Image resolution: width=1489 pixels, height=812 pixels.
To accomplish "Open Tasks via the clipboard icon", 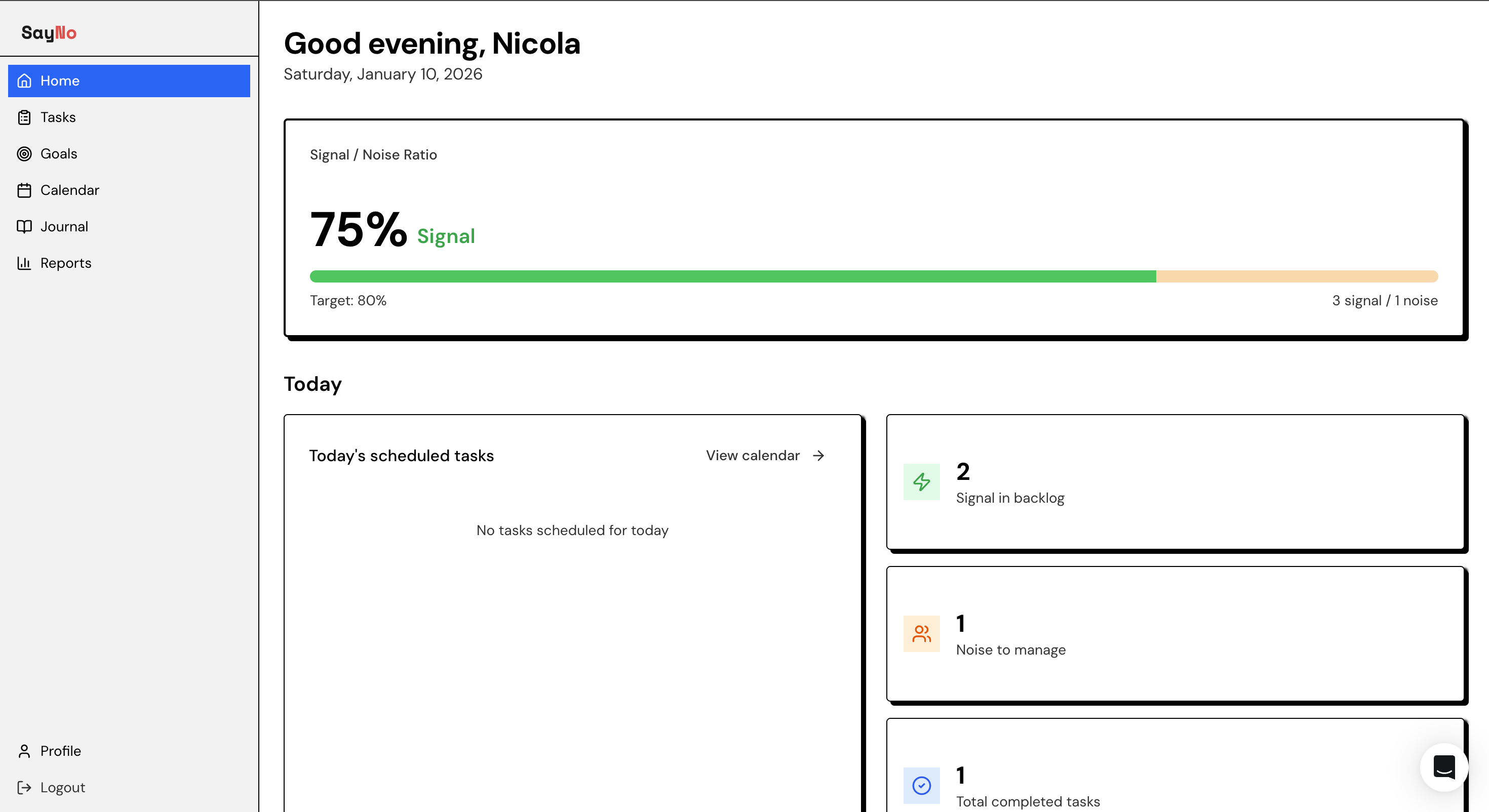I will click(x=24, y=117).
